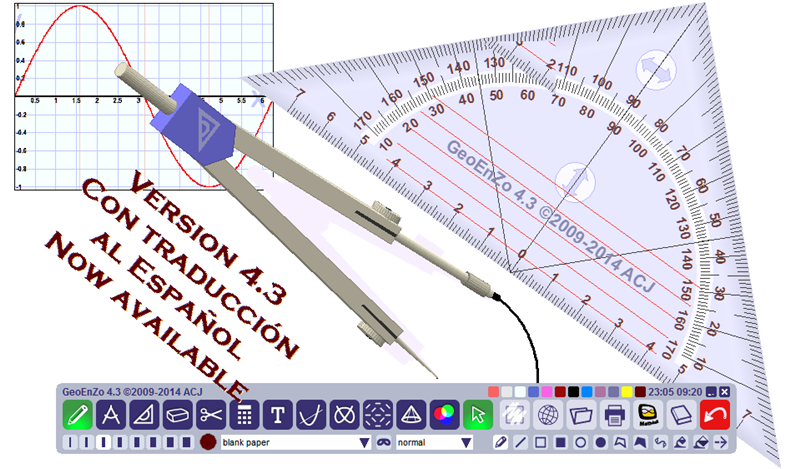Select the dashed circular pattern tool
The image size is (800, 469).
coord(378,414)
